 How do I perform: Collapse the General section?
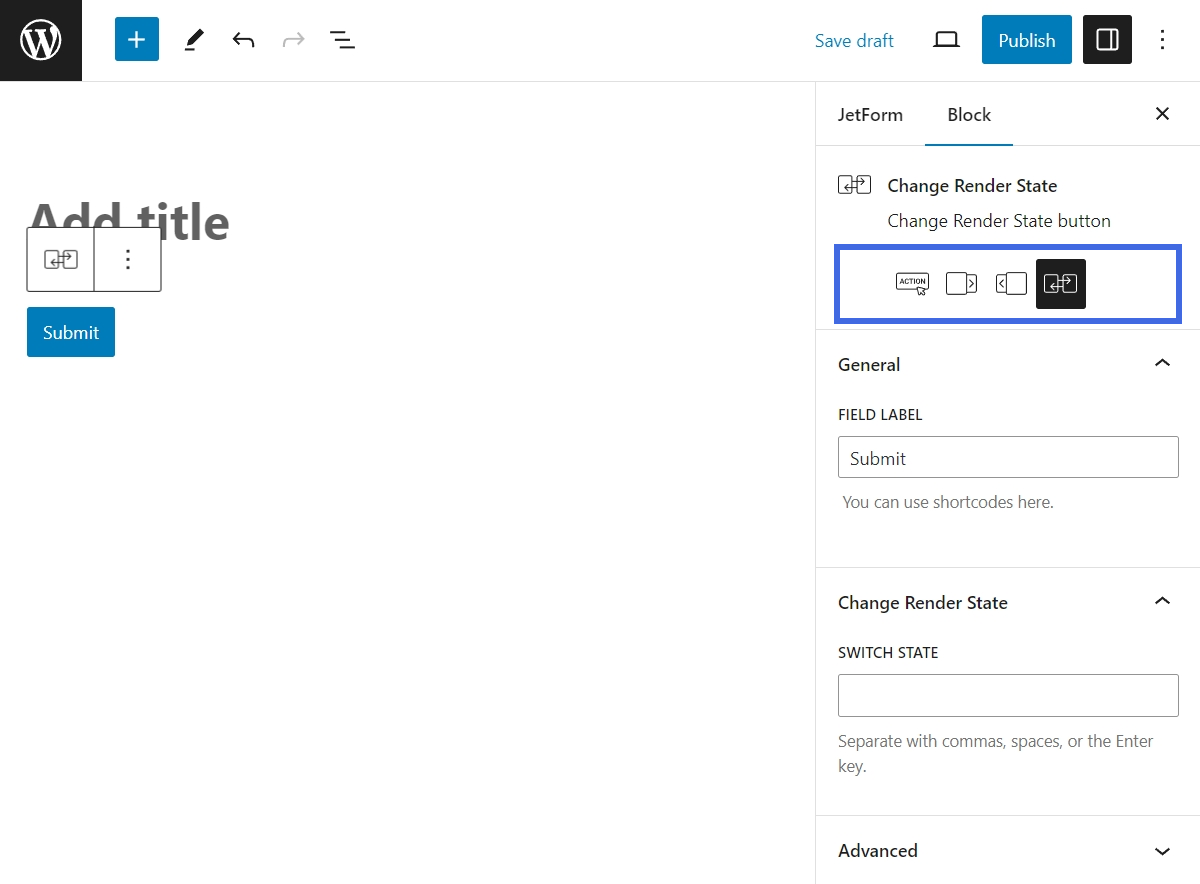(x=1162, y=363)
